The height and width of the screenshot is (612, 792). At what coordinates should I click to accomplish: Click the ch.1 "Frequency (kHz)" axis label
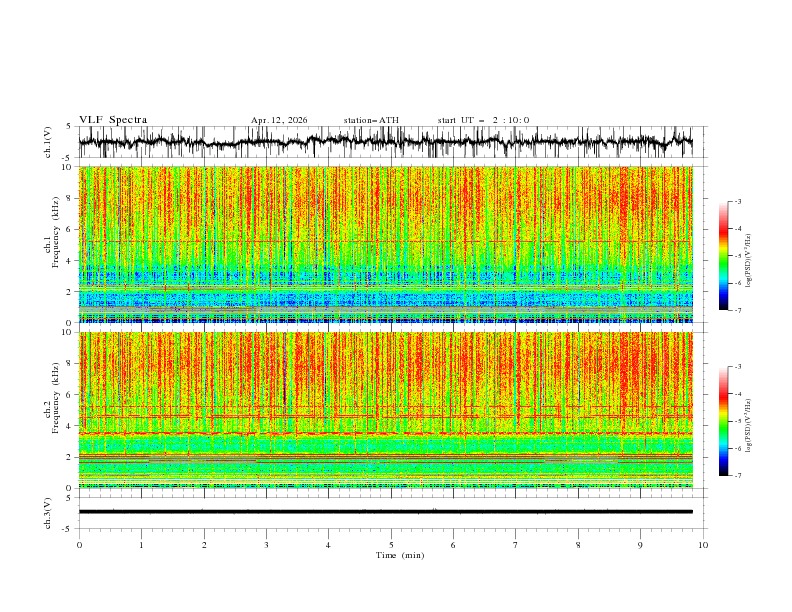[56, 232]
